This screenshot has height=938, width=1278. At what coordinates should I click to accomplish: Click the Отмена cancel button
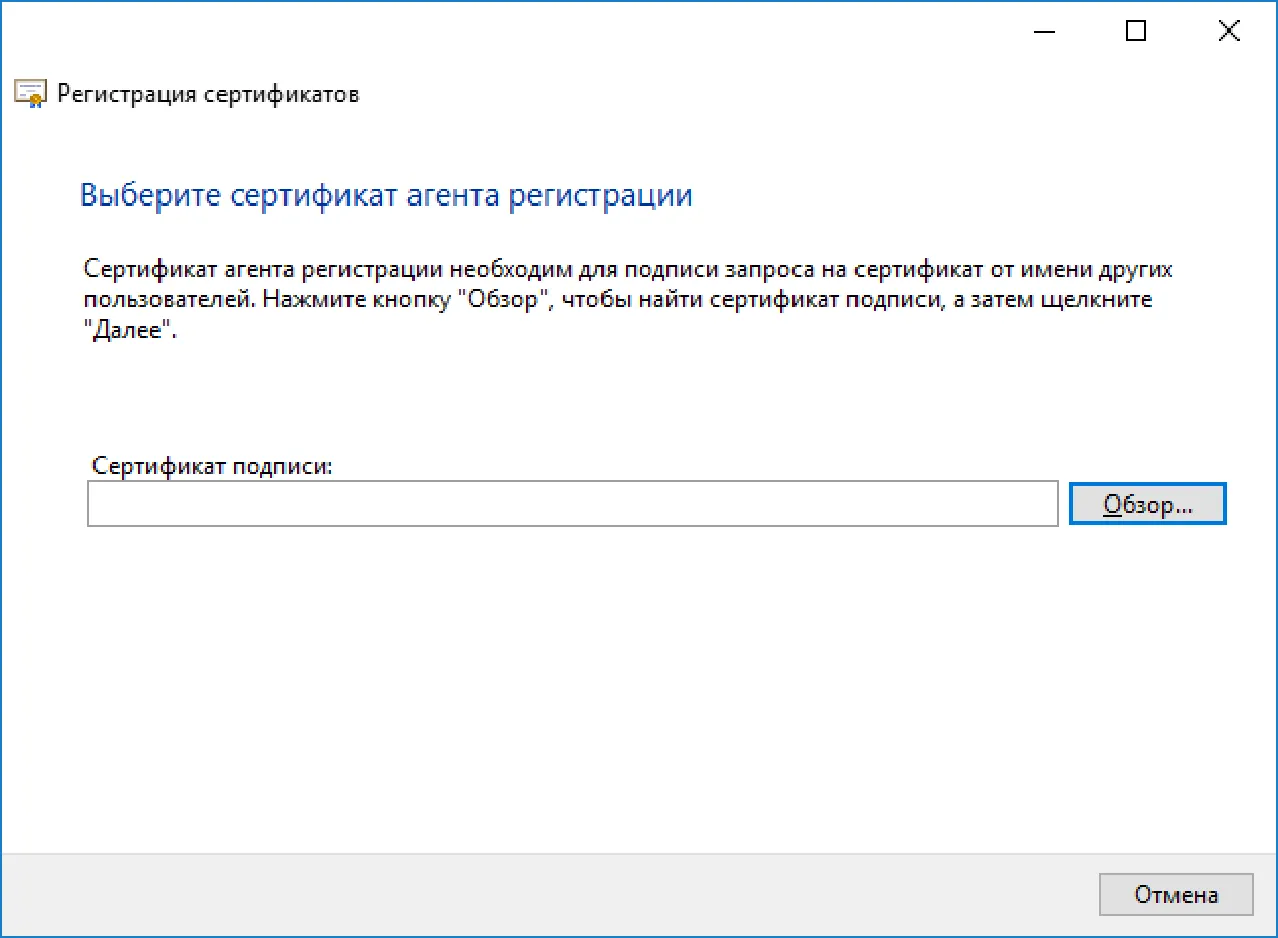1176,895
